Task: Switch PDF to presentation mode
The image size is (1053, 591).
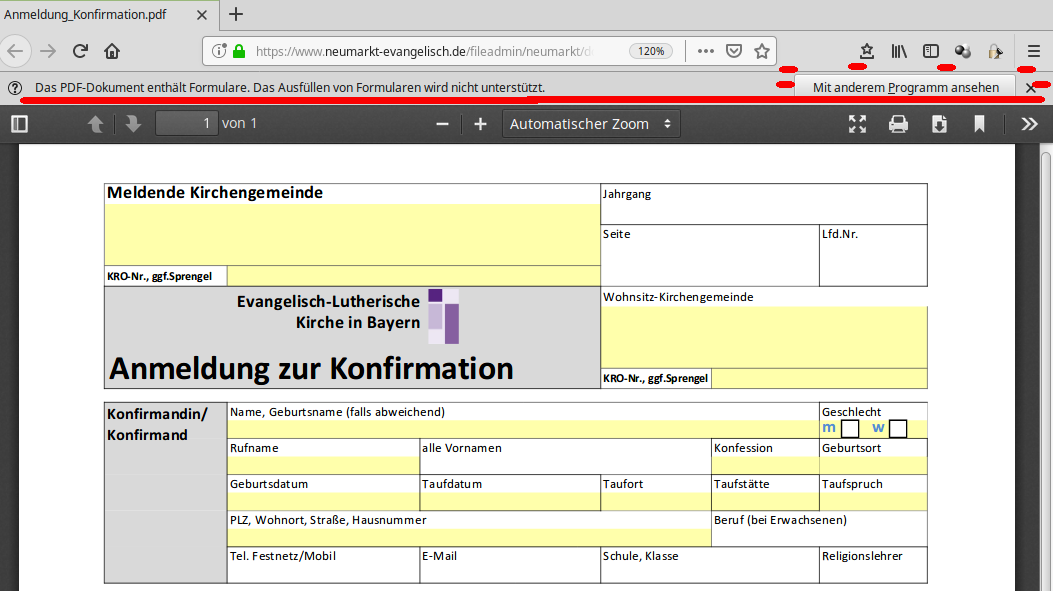Action: [x=858, y=124]
